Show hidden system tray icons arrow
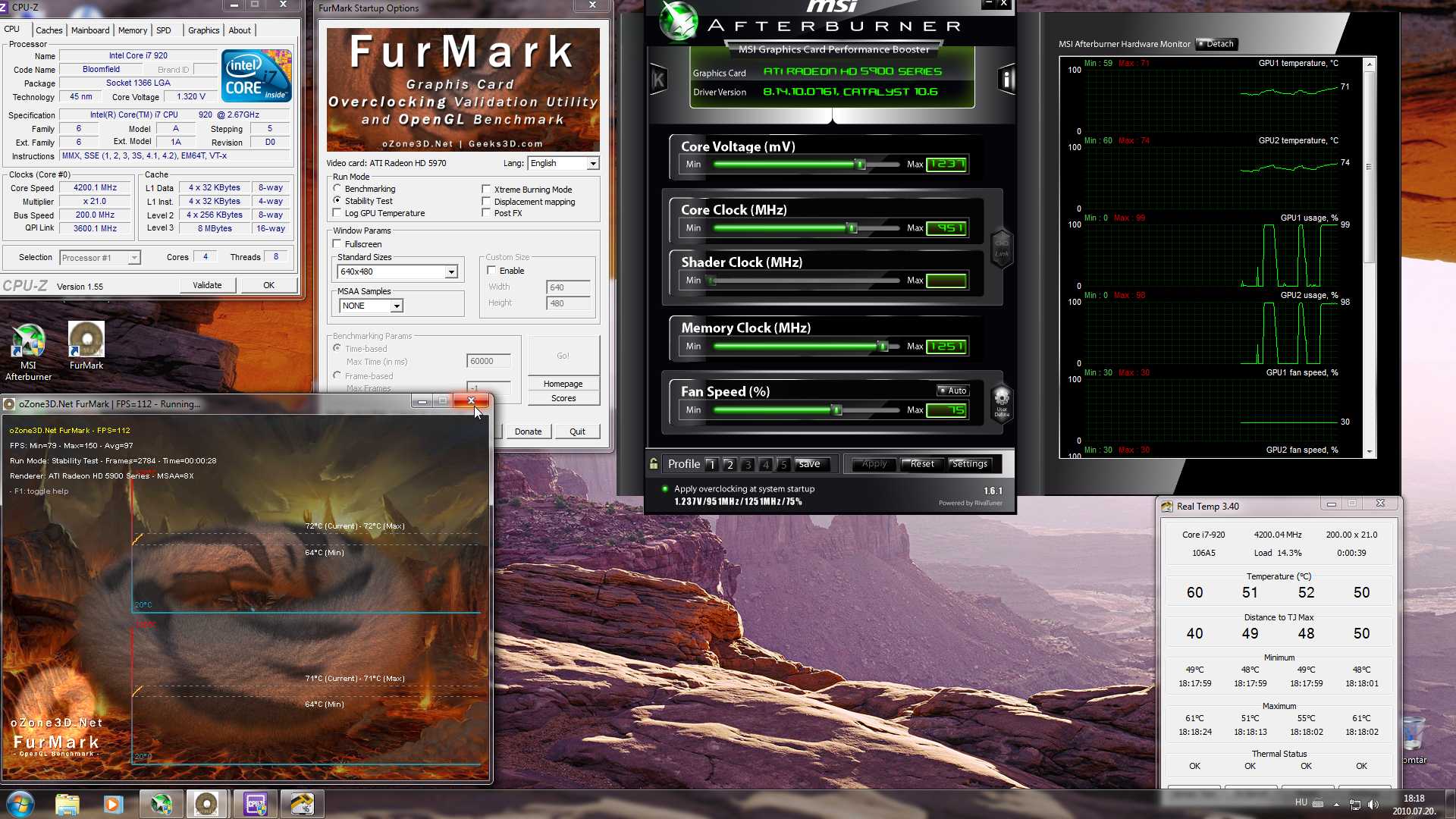 coord(1336,804)
